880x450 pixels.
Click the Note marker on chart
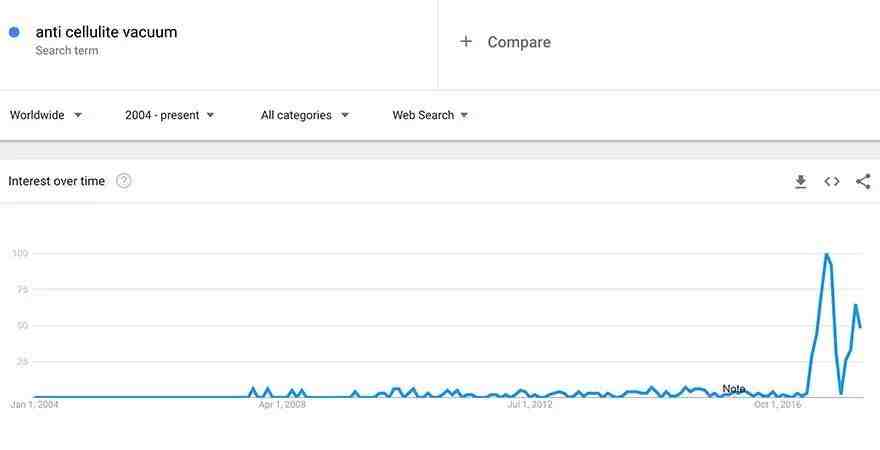734,388
